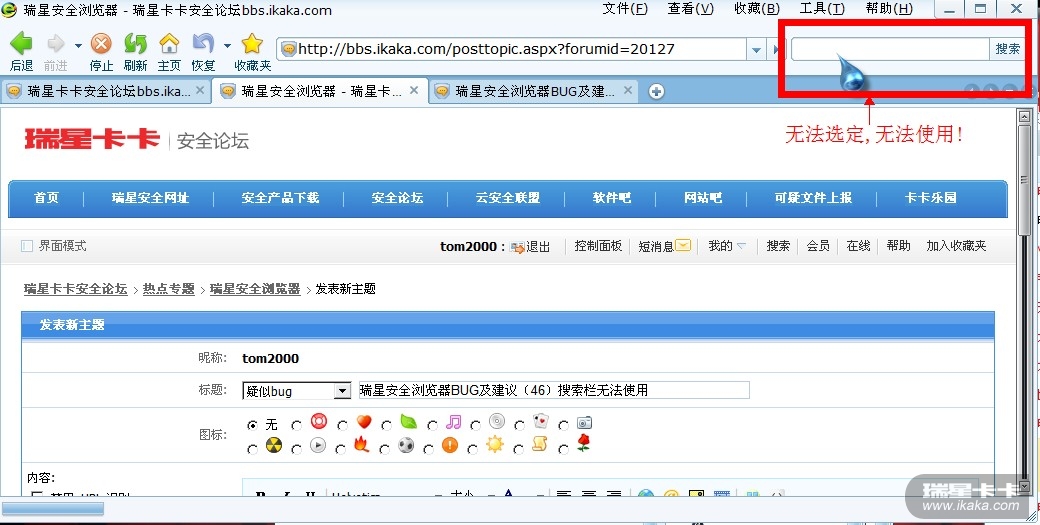The width and height of the screenshot is (1040, 525).
Task: Switch to the 瑞星安全浏览器BUG及建 tab
Action: tap(533, 91)
